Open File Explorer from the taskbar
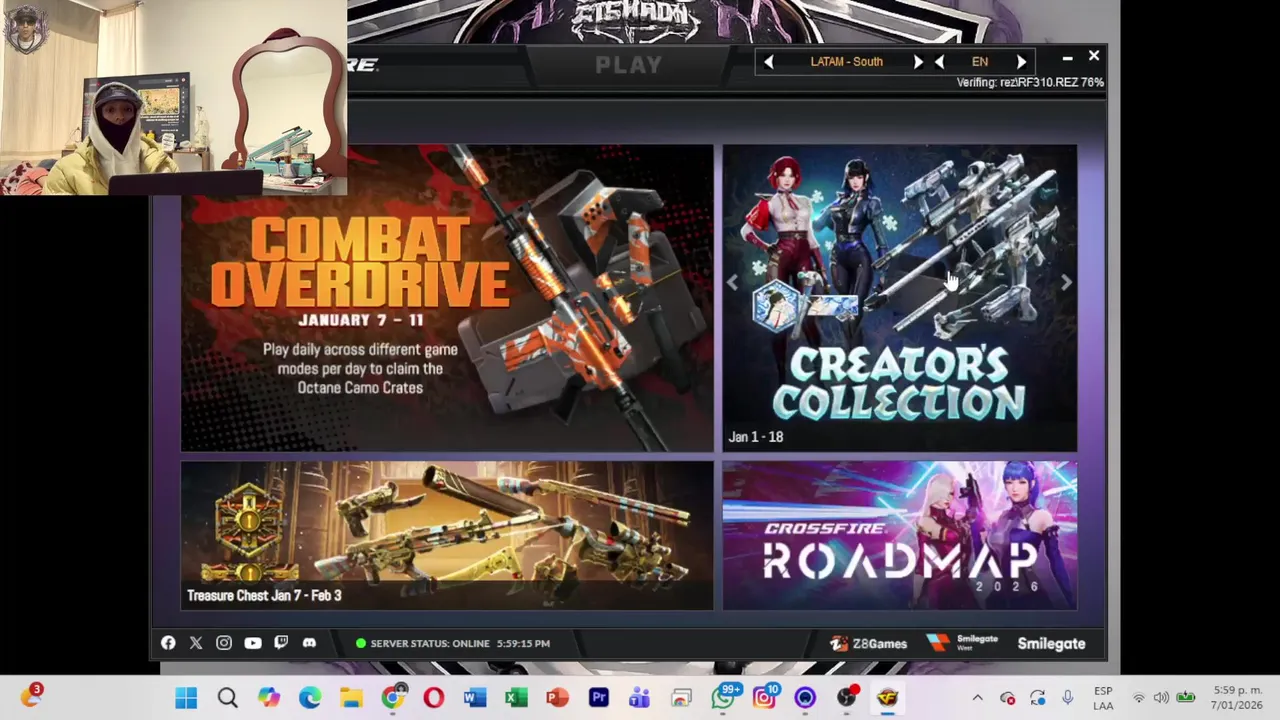The width and height of the screenshot is (1280, 720). tap(351, 698)
